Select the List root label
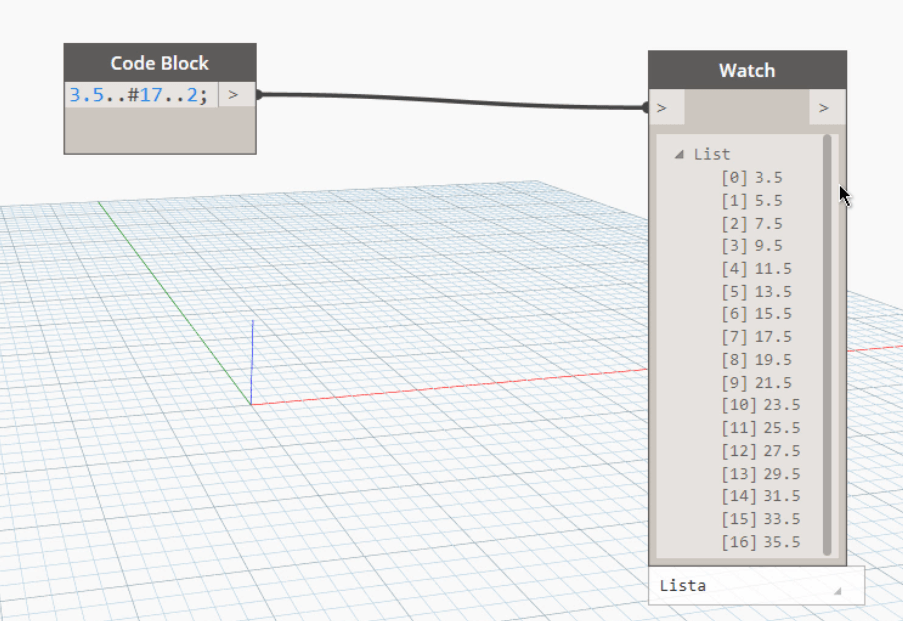Image resolution: width=903 pixels, height=621 pixels. 712,154
